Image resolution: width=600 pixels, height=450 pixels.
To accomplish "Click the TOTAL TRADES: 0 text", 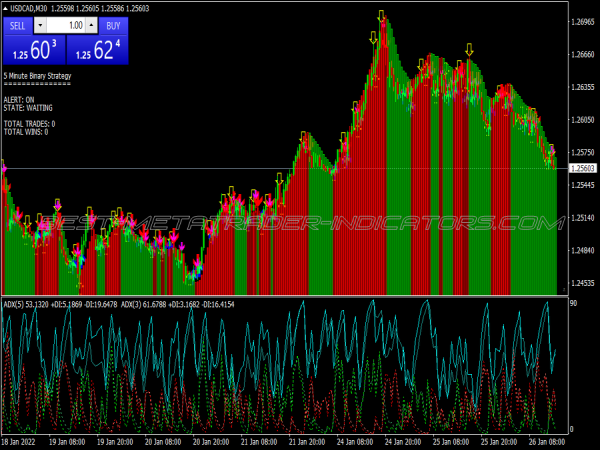I will [29, 124].
